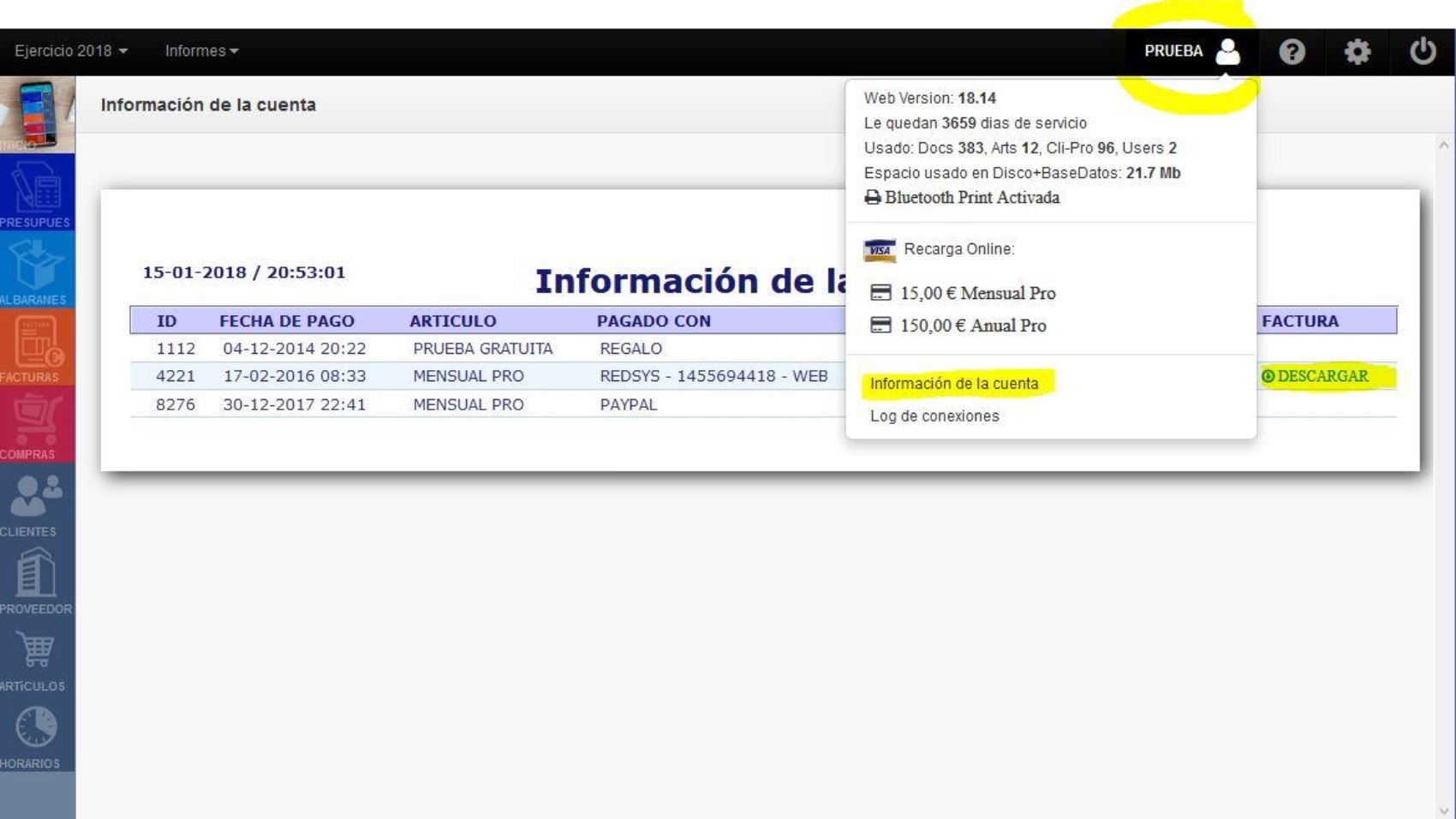Open Proveedores in the sidebar
Image resolution: width=1456 pixels, height=819 pixels.
[x=38, y=579]
